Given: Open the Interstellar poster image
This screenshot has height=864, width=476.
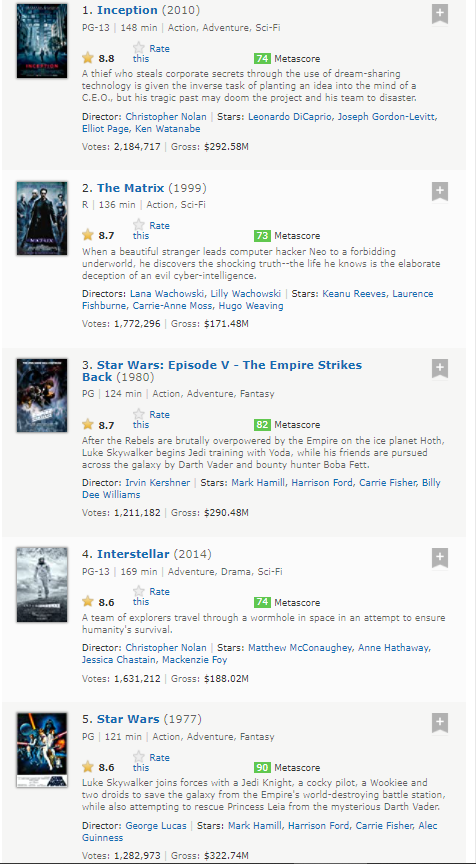Looking at the screenshot, I should tap(42, 585).
